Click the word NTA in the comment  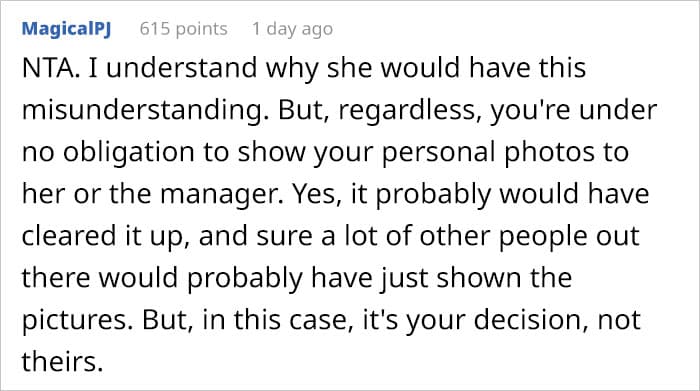tap(47, 68)
